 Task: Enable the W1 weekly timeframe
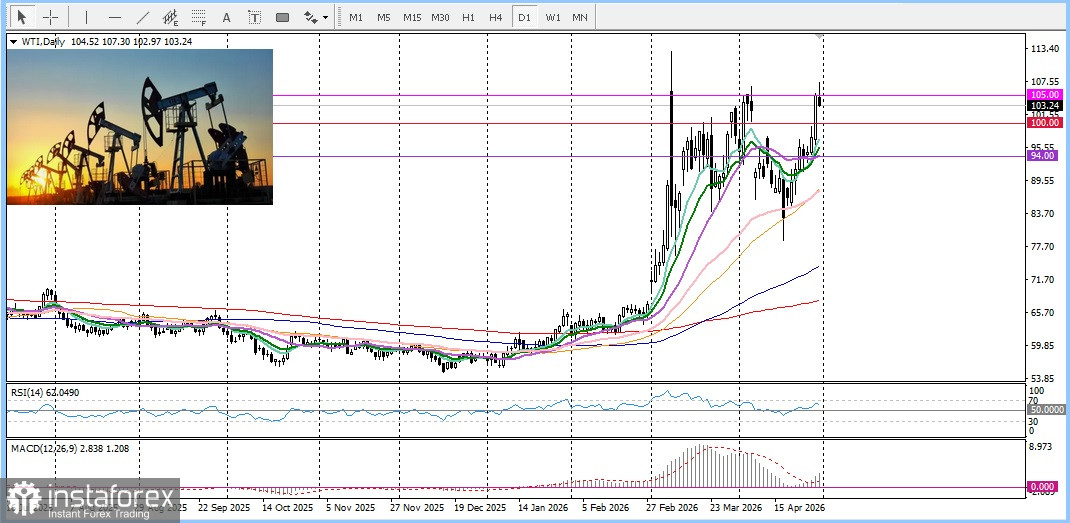[x=552, y=17]
